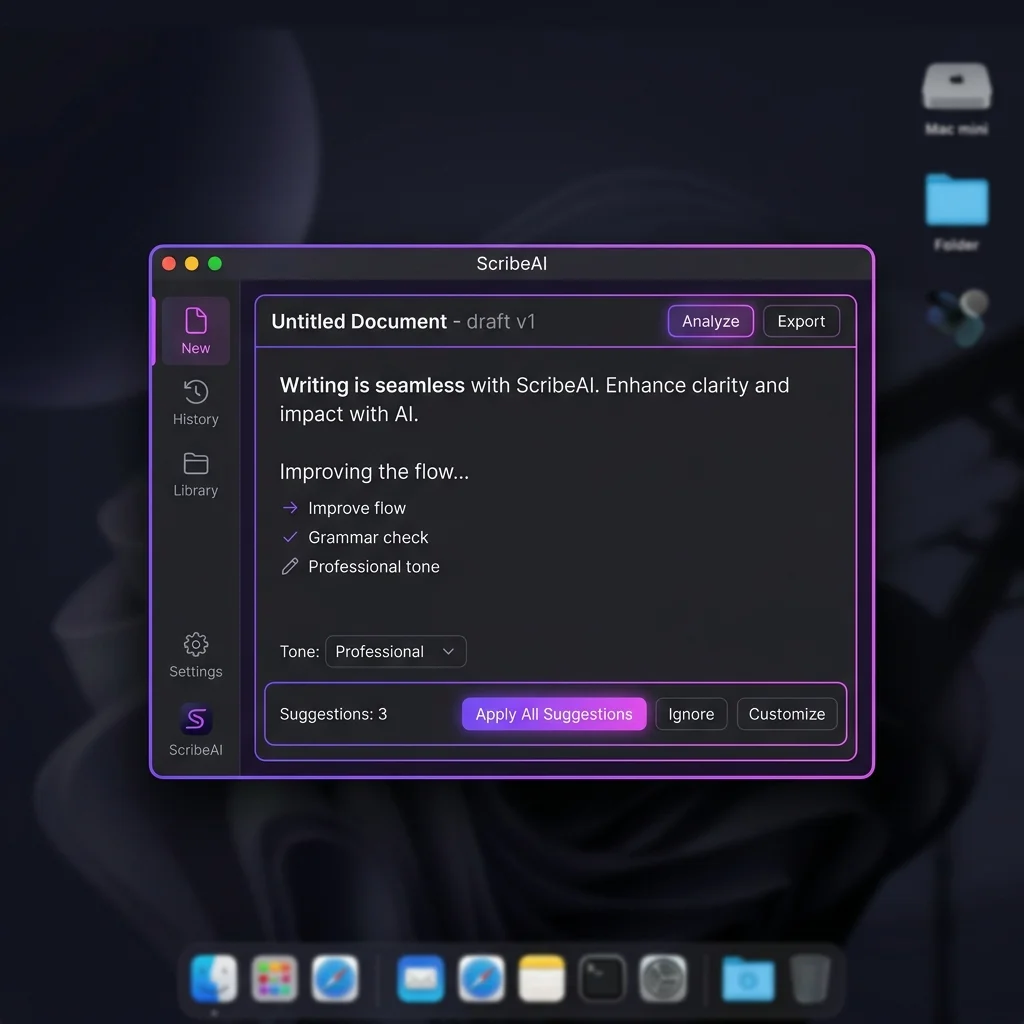Click the 'Improving the flow...' status text
This screenshot has width=1024, height=1024.
tap(374, 472)
